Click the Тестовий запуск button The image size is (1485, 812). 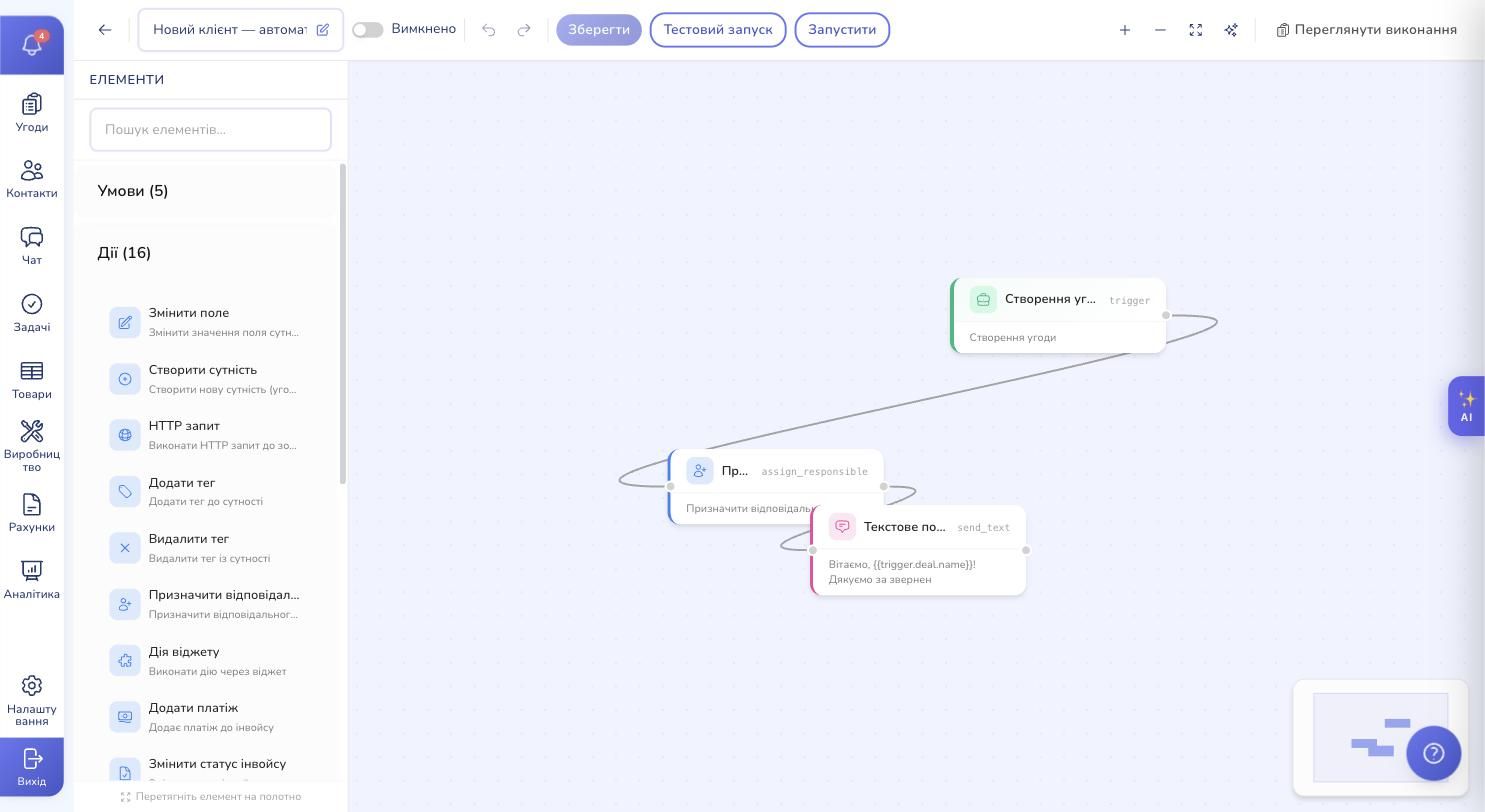pos(718,30)
